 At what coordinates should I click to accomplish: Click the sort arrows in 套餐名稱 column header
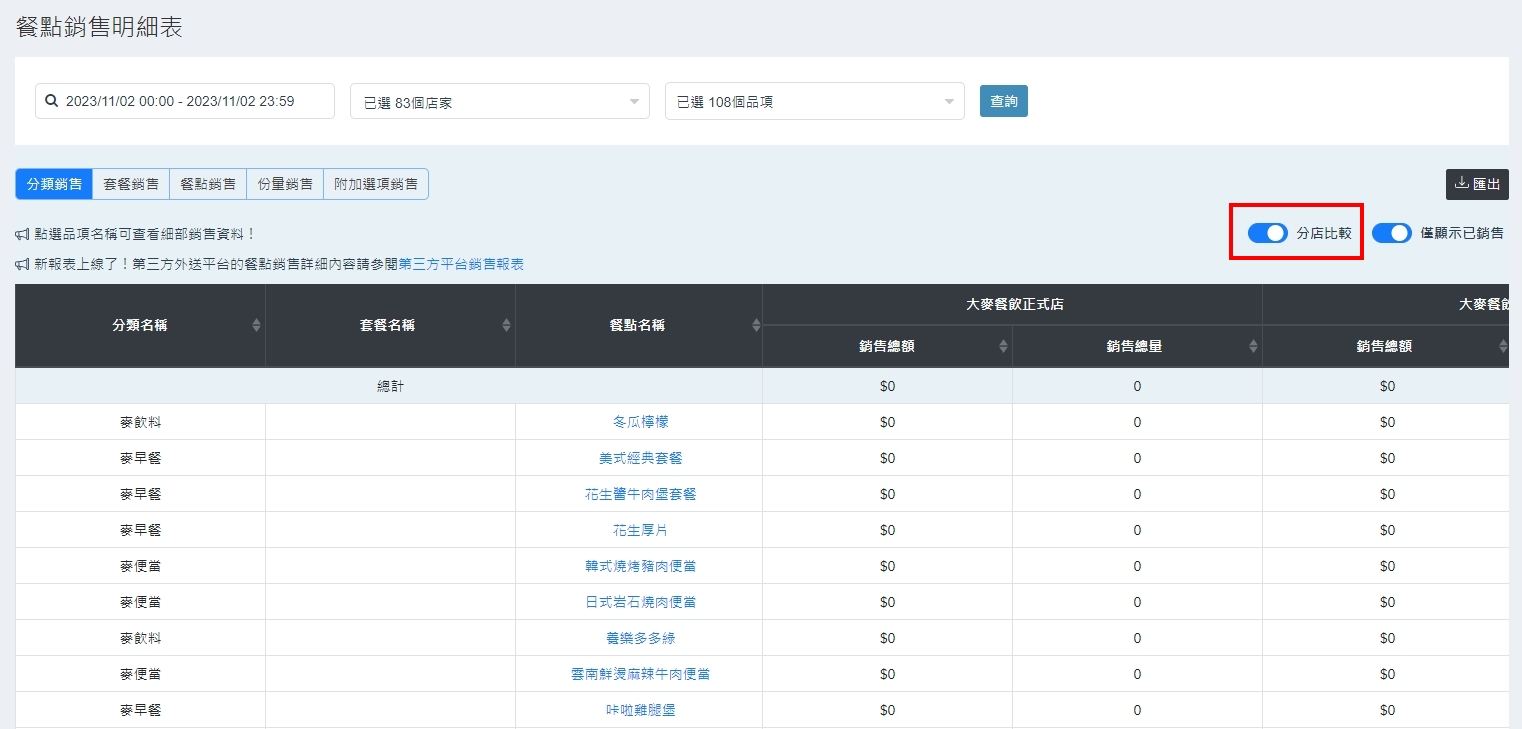click(506, 325)
